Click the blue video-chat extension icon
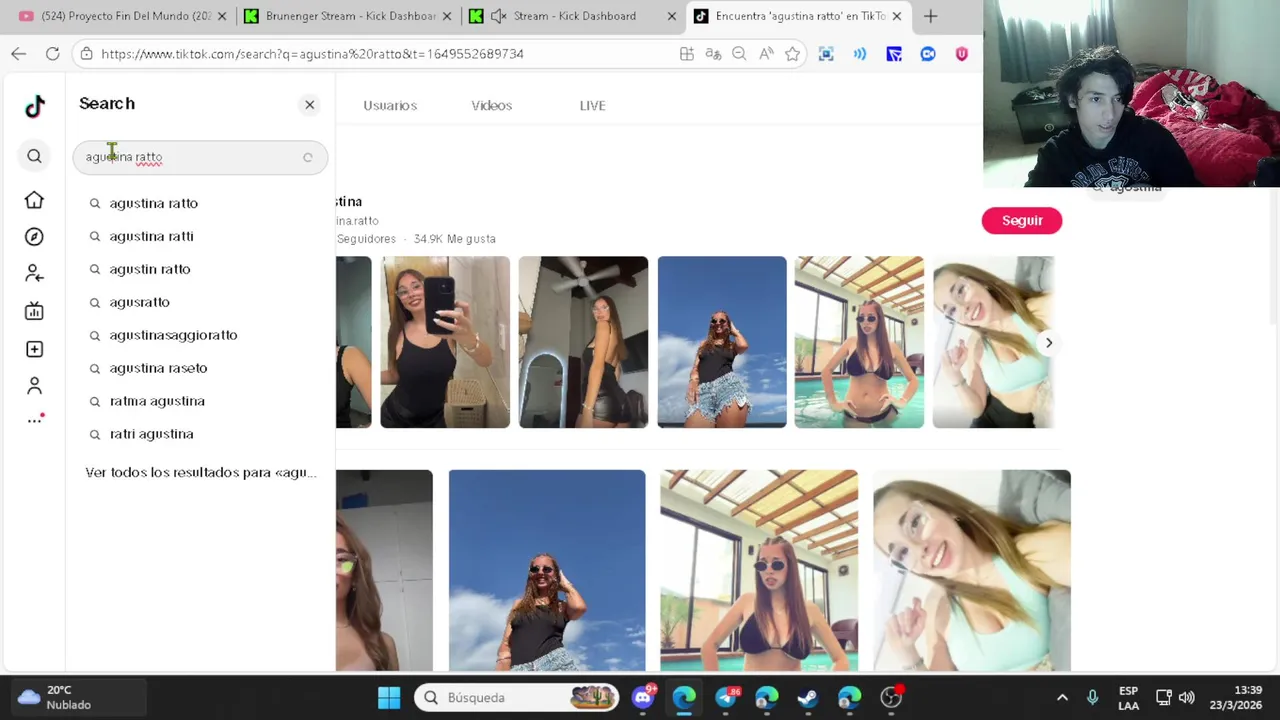The width and height of the screenshot is (1280, 720). (928, 54)
